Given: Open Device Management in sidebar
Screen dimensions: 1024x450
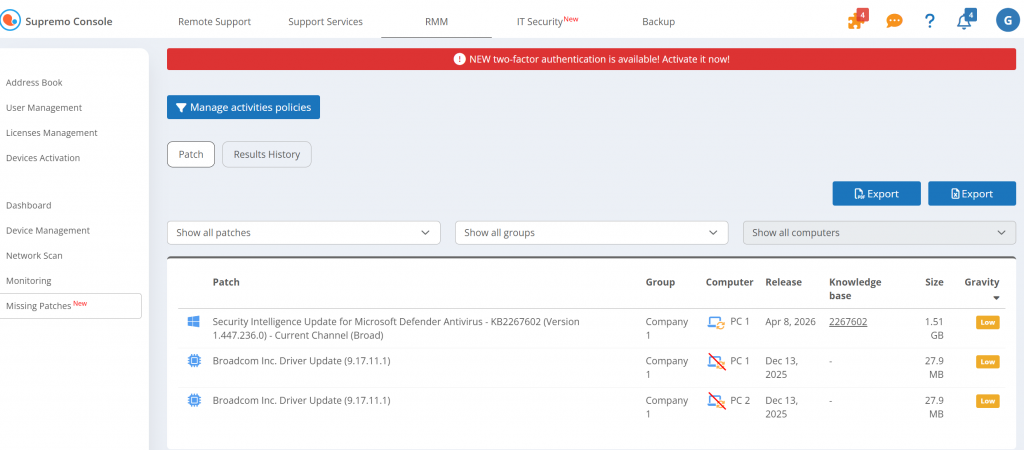Looking at the screenshot, I should [48, 231].
